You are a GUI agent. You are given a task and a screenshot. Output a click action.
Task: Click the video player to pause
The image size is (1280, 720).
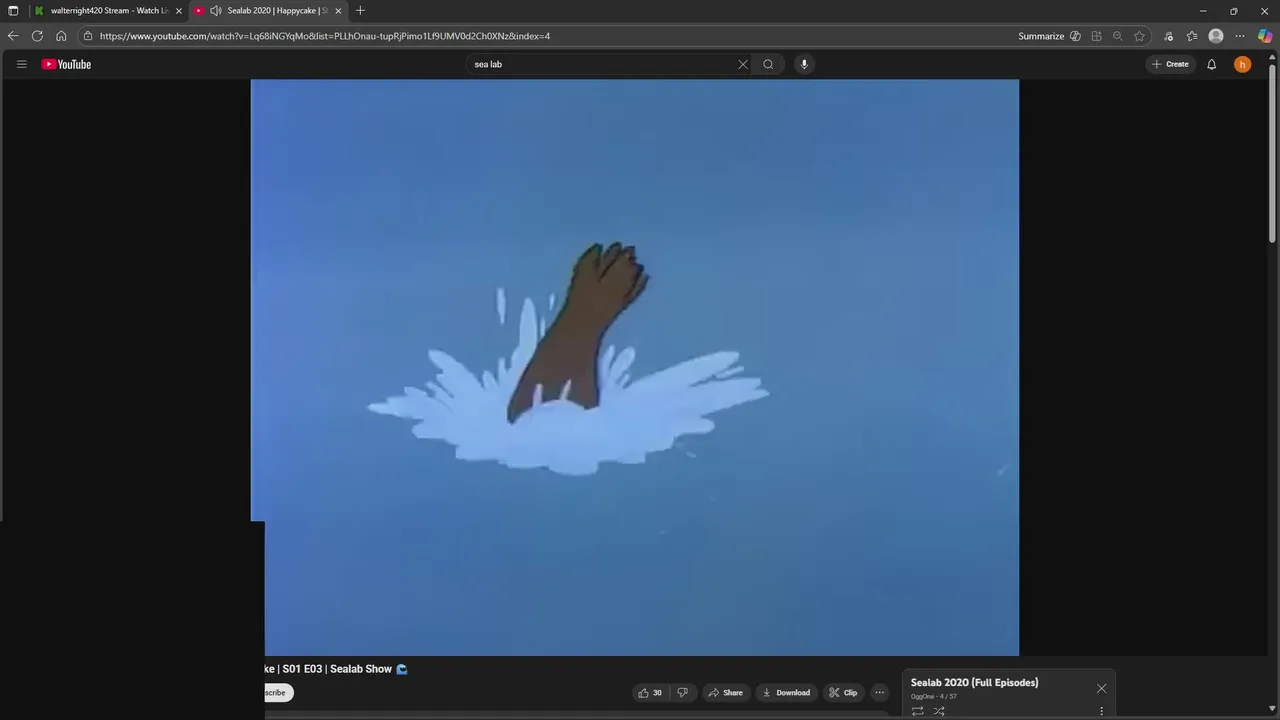pyautogui.click(x=635, y=367)
